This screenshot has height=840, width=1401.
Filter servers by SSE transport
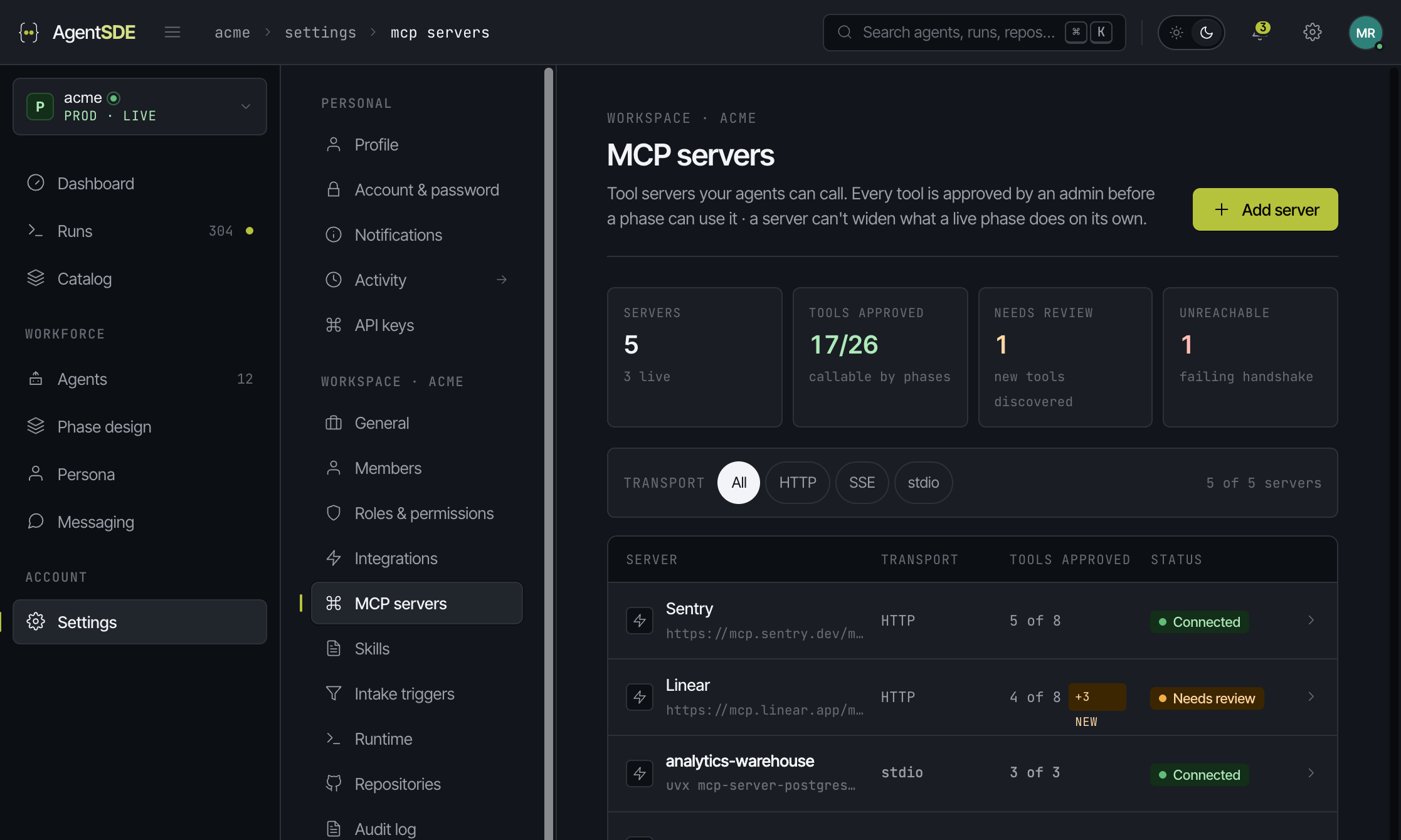pyautogui.click(x=862, y=483)
